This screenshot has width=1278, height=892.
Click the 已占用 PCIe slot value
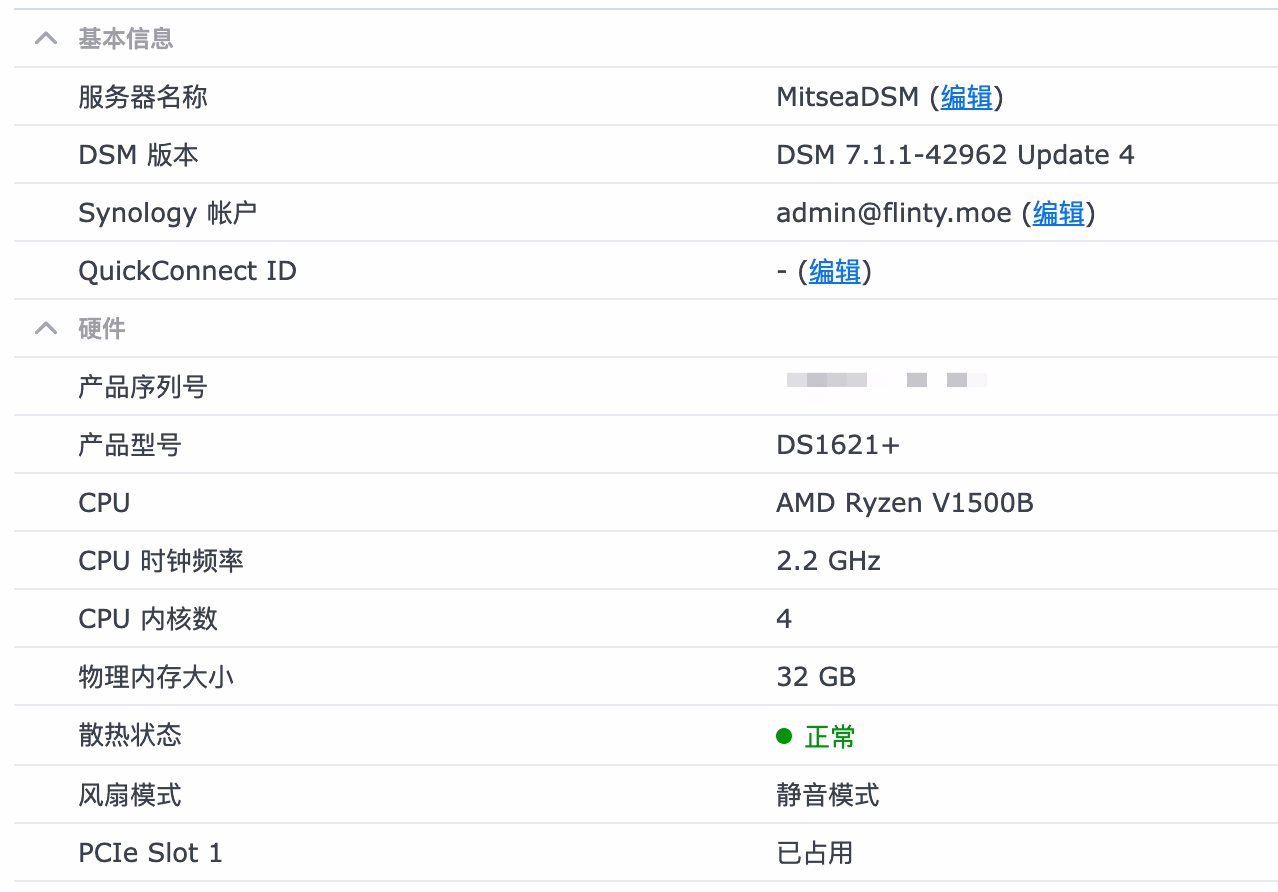(815, 853)
